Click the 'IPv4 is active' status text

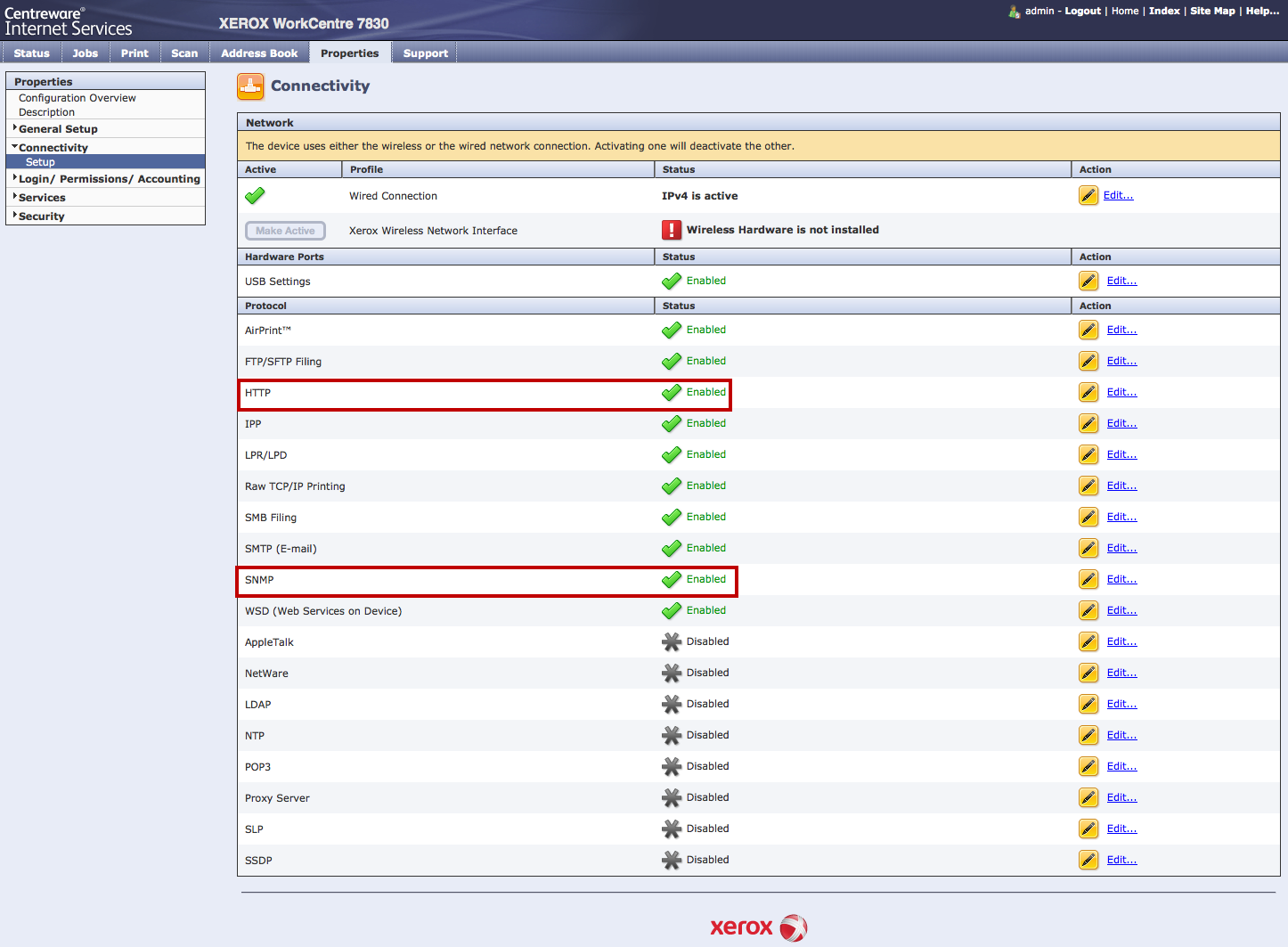(x=699, y=196)
